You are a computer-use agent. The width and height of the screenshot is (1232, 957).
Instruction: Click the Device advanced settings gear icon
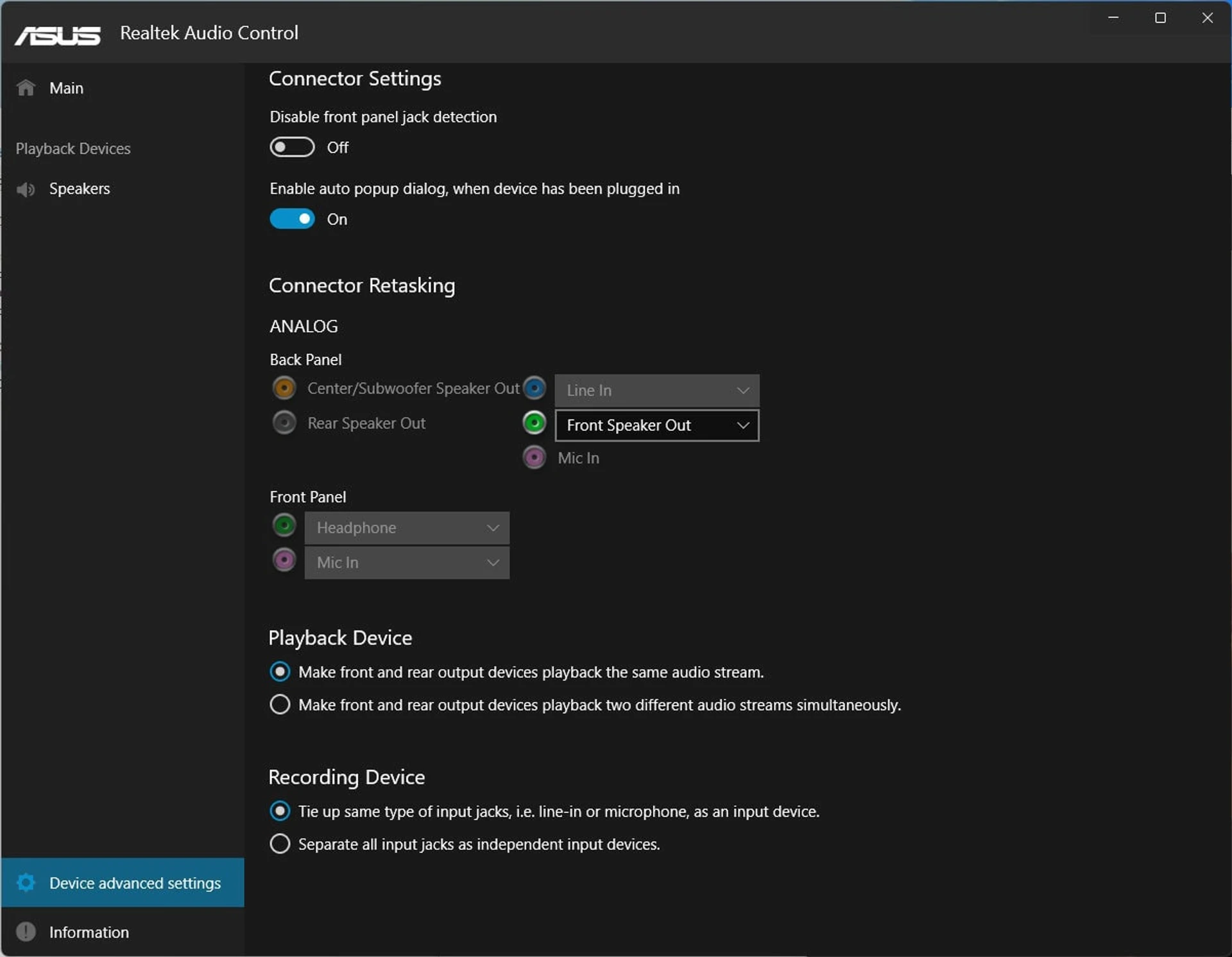tap(26, 883)
